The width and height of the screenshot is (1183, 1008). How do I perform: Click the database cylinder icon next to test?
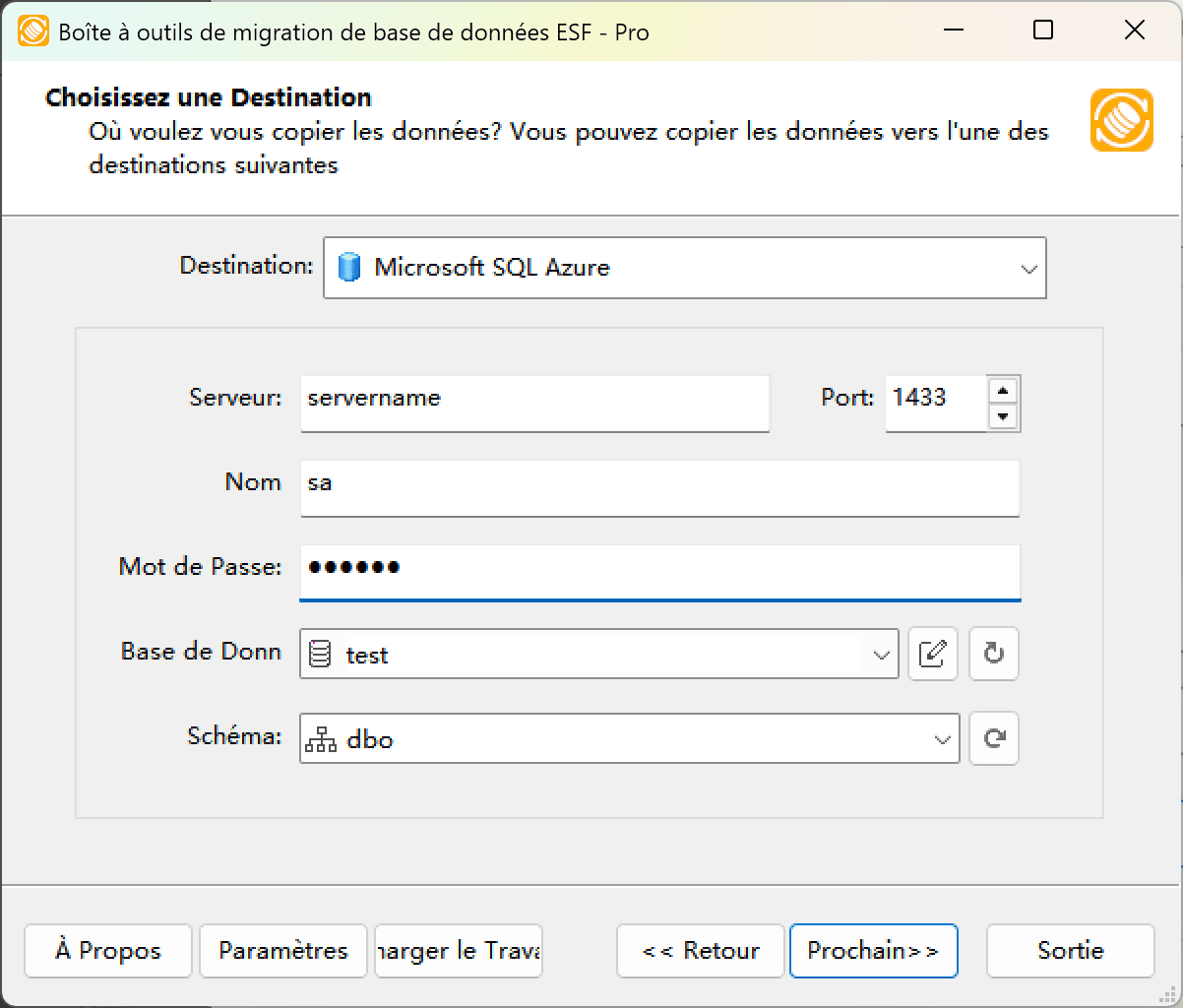click(320, 654)
